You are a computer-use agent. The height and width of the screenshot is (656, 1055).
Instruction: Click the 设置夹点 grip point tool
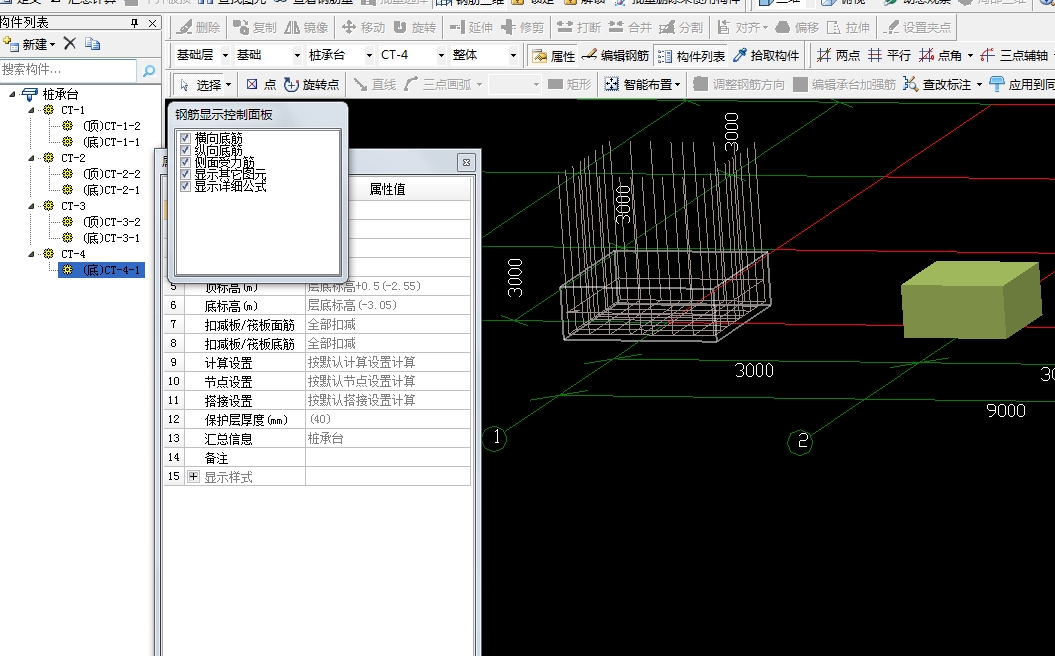(918, 28)
